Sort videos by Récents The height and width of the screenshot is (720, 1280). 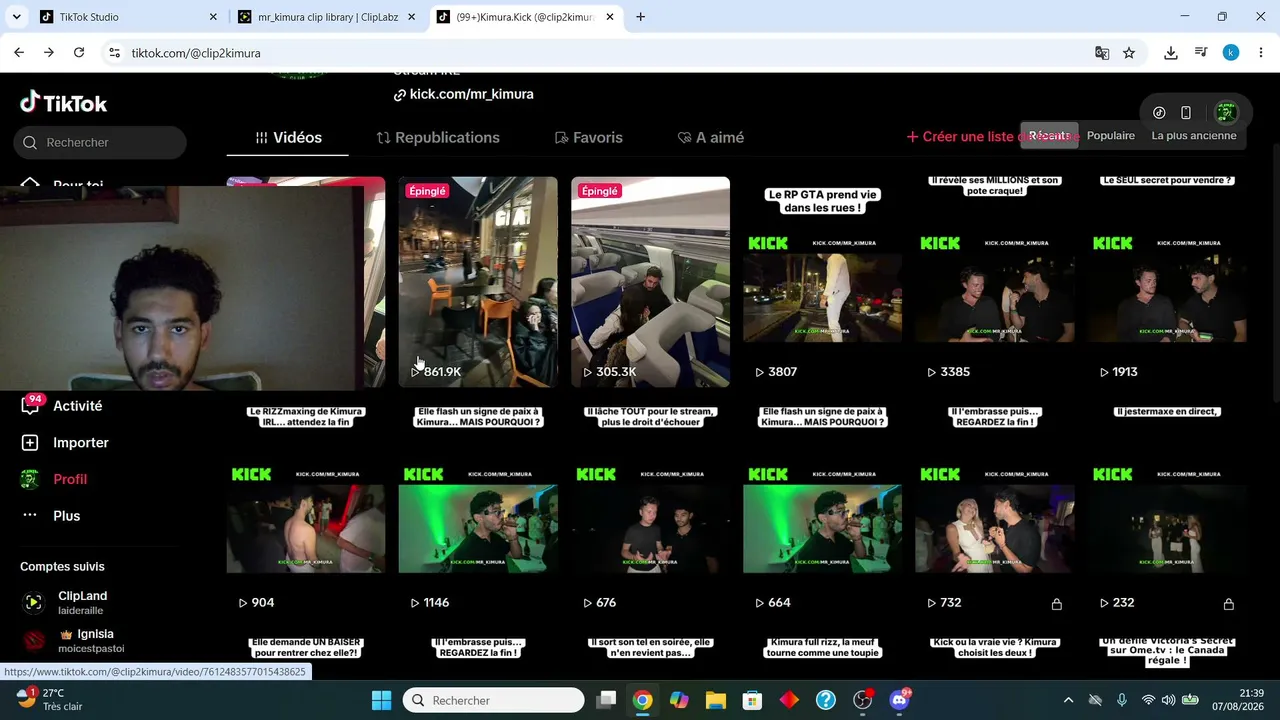(1049, 136)
